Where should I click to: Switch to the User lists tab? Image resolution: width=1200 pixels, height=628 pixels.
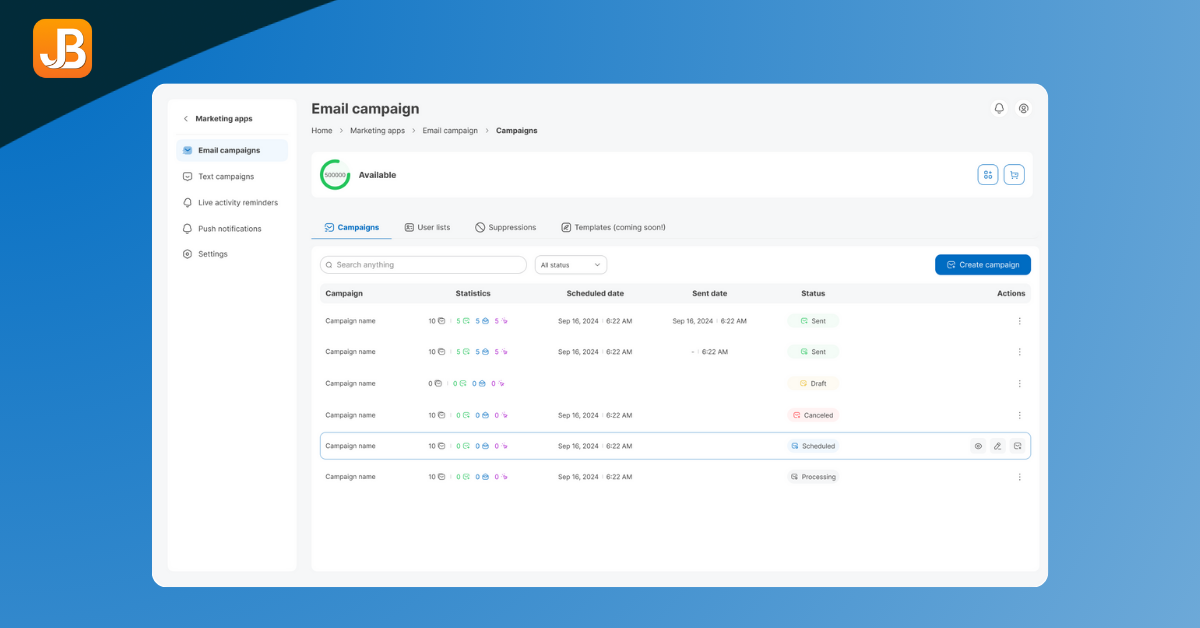pos(427,227)
